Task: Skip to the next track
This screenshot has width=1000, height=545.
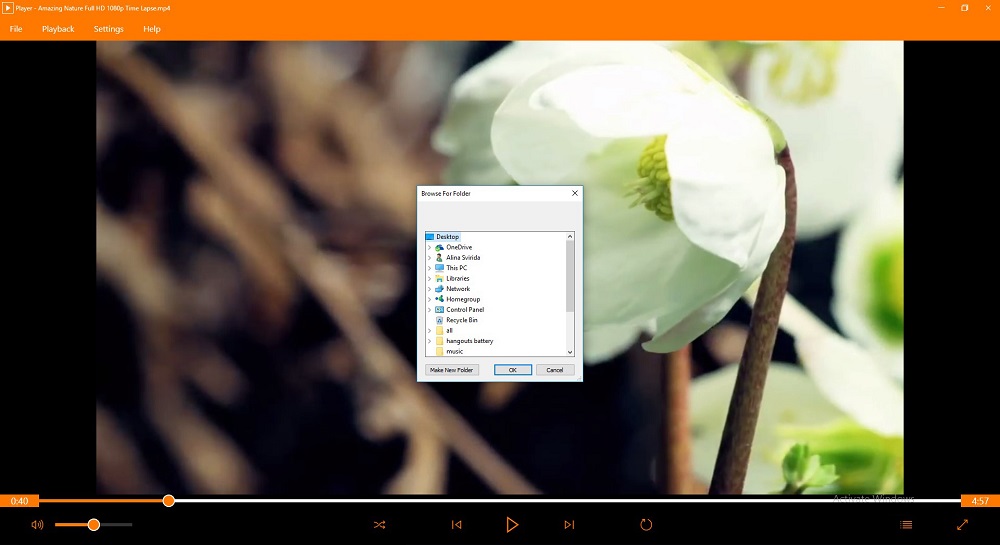Action: click(570, 525)
